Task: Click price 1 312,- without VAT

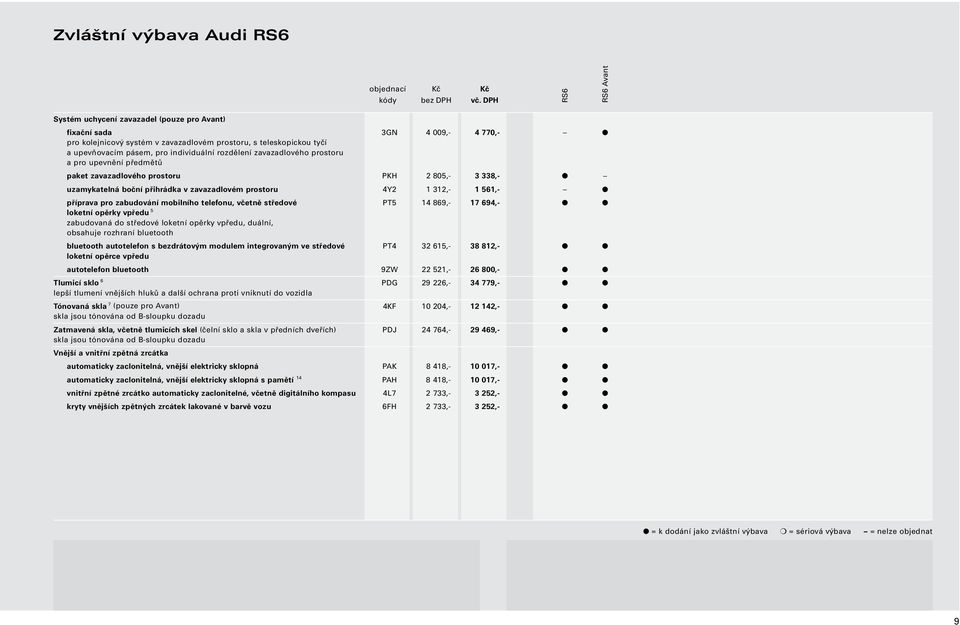Action: click(438, 189)
